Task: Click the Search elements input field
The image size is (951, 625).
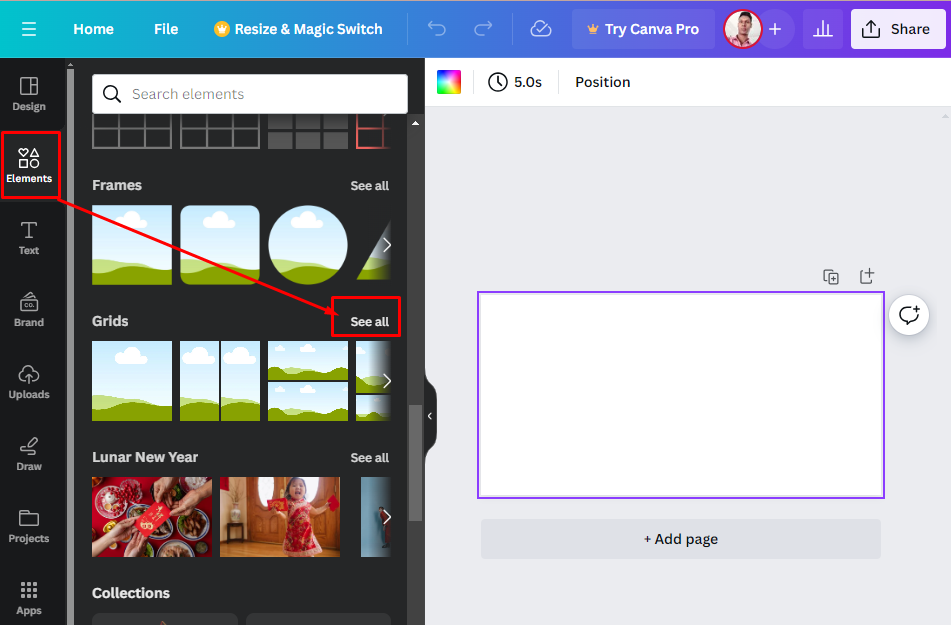Action: point(249,93)
